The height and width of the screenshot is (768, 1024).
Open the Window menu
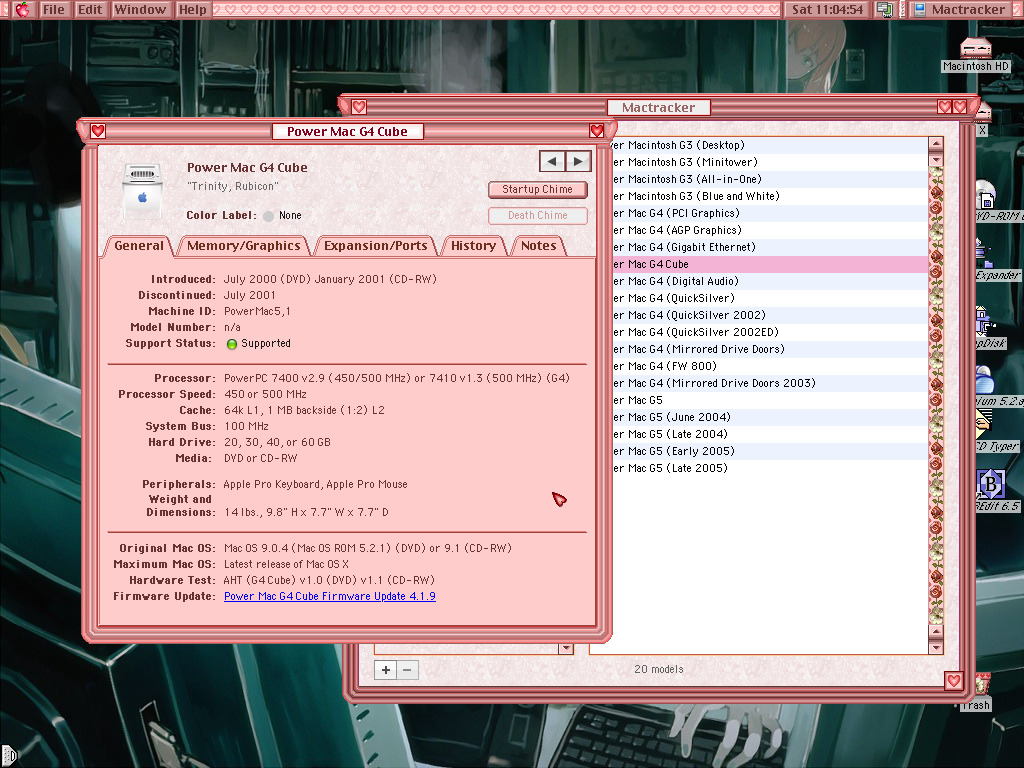[140, 10]
